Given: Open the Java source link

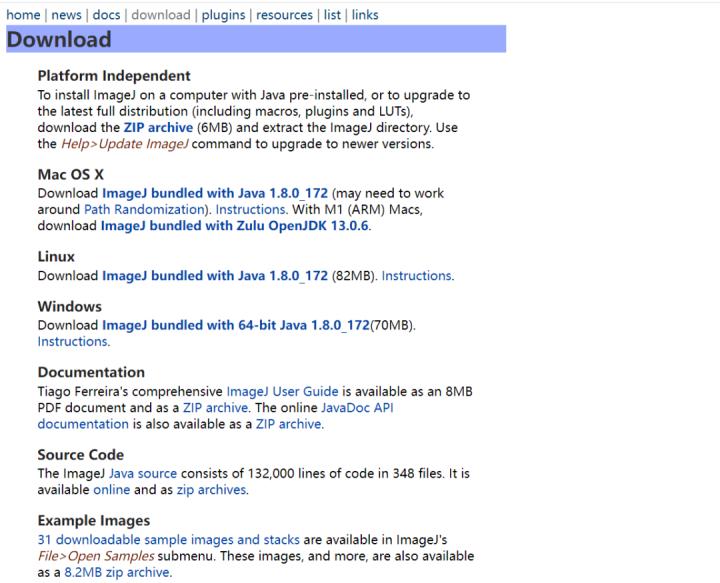Looking at the screenshot, I should [143, 473].
